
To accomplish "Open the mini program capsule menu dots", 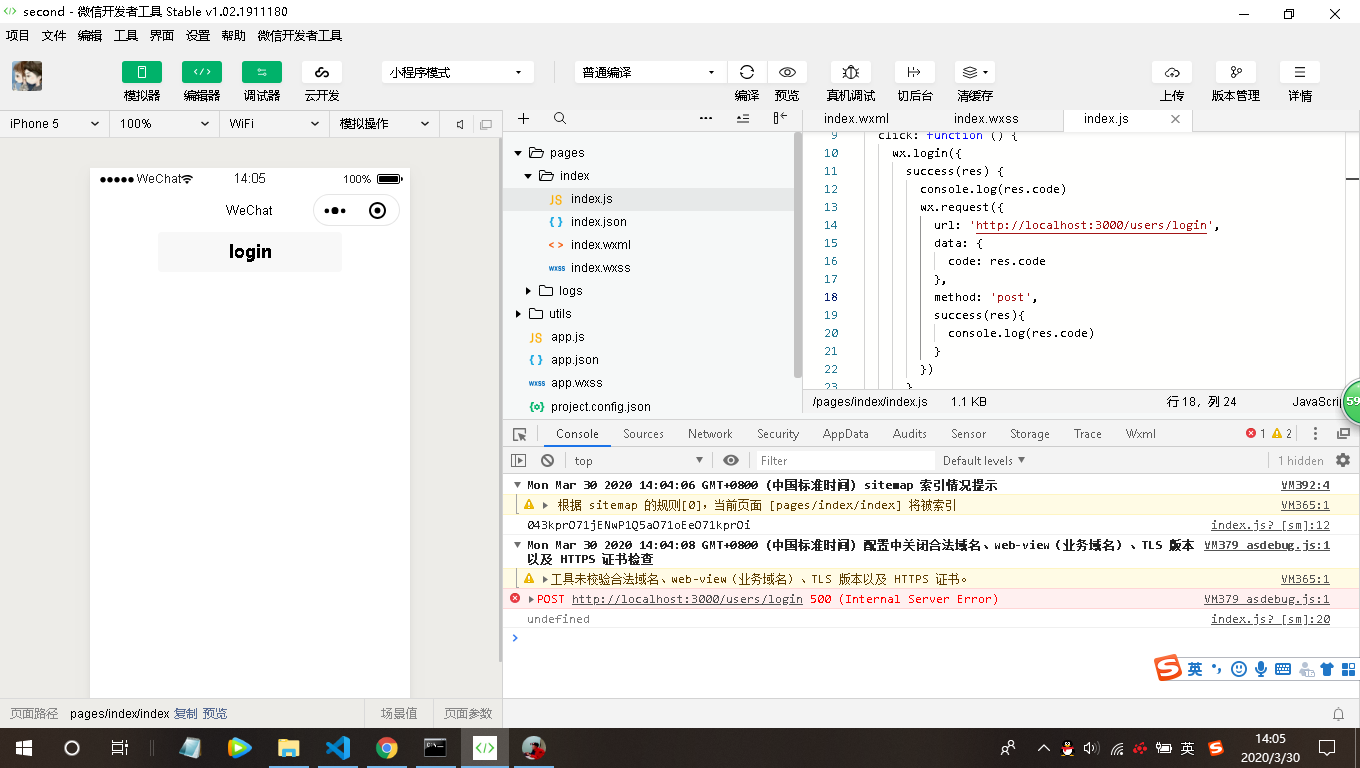I will (335, 211).
